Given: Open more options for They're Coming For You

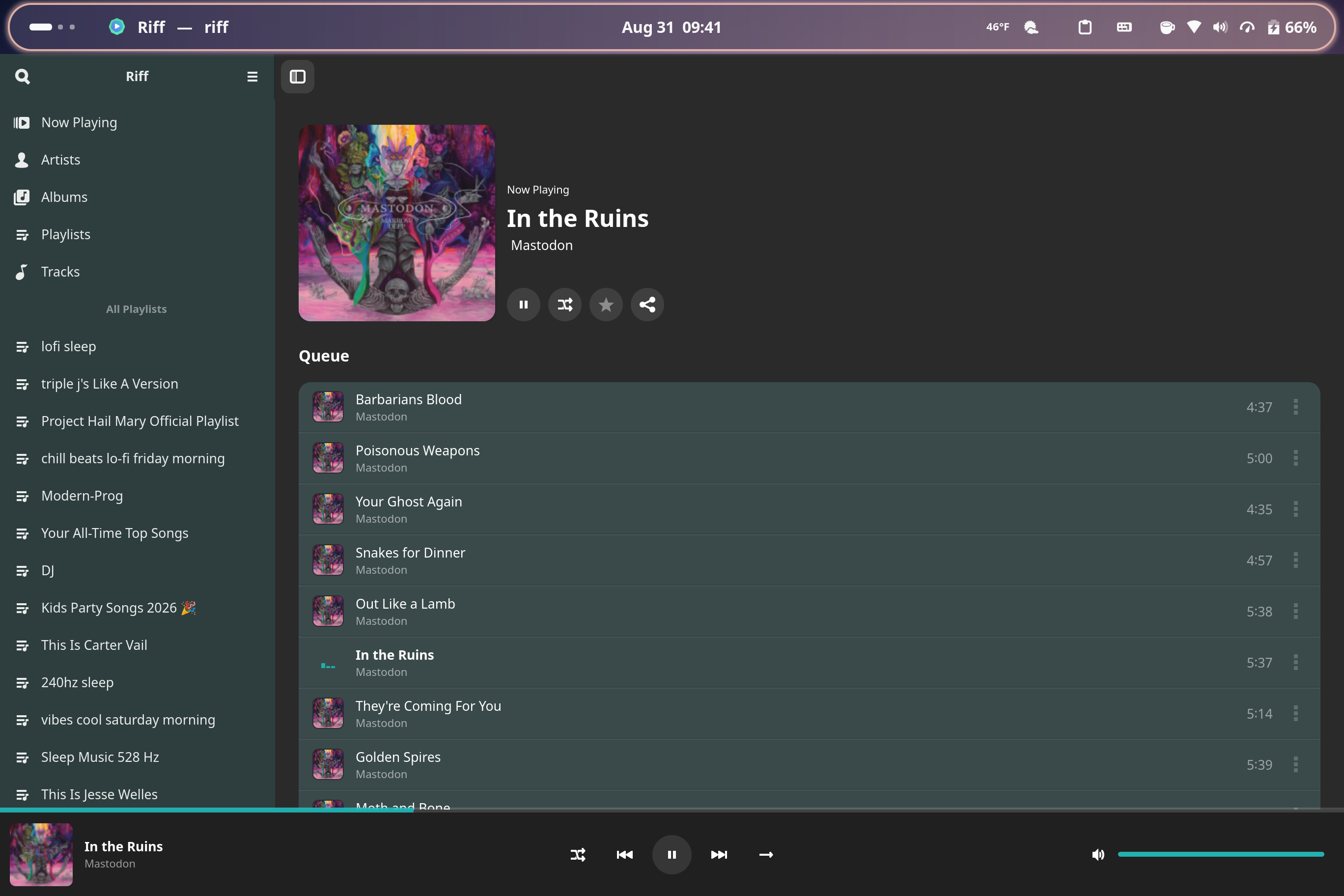Looking at the screenshot, I should click(x=1295, y=714).
